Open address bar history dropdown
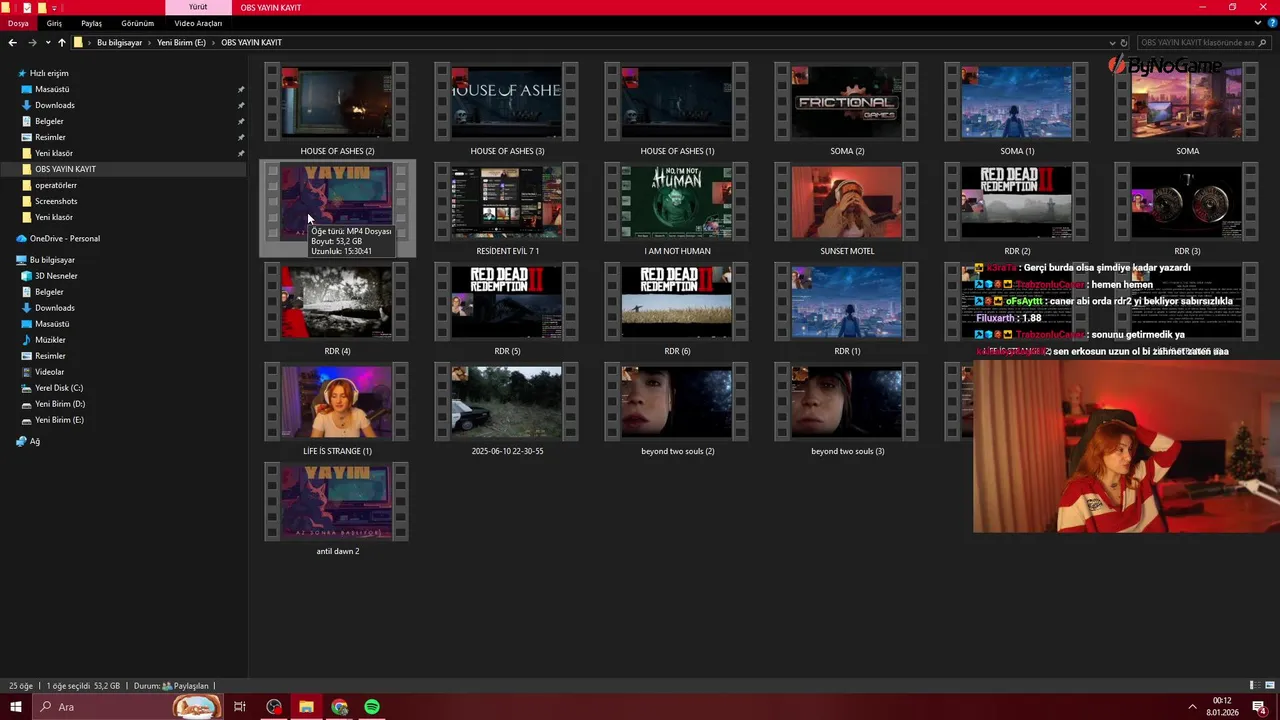This screenshot has height=720, width=1280. pyautogui.click(x=1112, y=43)
